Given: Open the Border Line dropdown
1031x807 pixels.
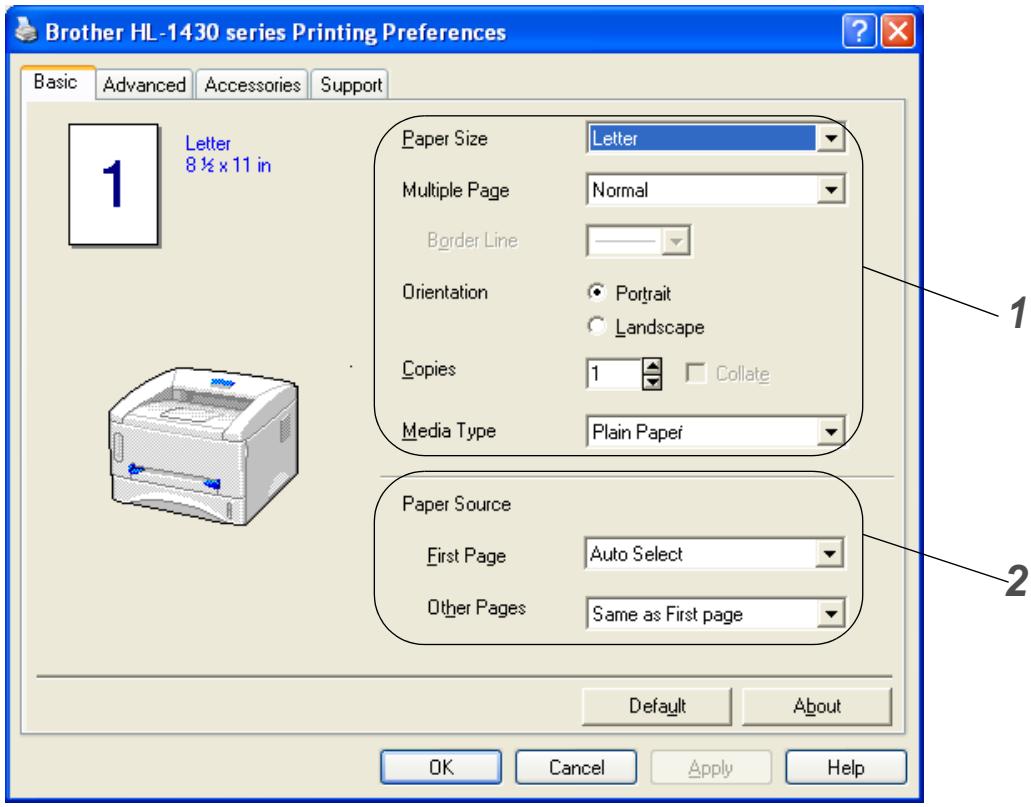Looking at the screenshot, I should [638, 241].
